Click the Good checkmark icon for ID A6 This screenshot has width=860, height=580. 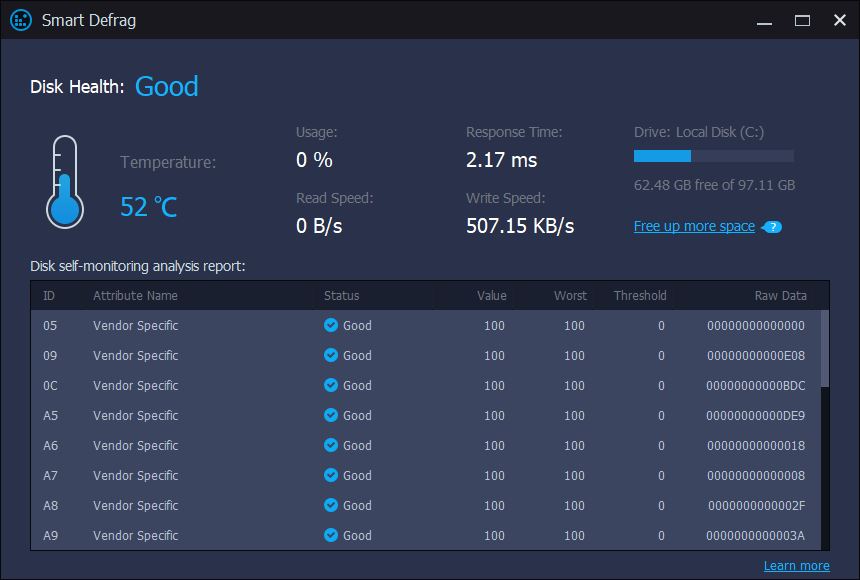[331, 445]
